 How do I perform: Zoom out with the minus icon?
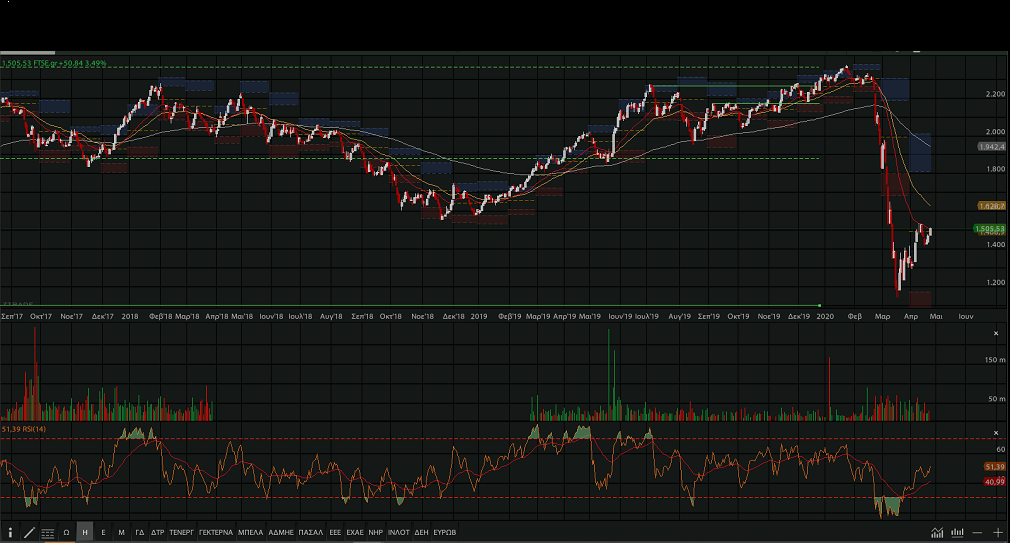pos(978,533)
